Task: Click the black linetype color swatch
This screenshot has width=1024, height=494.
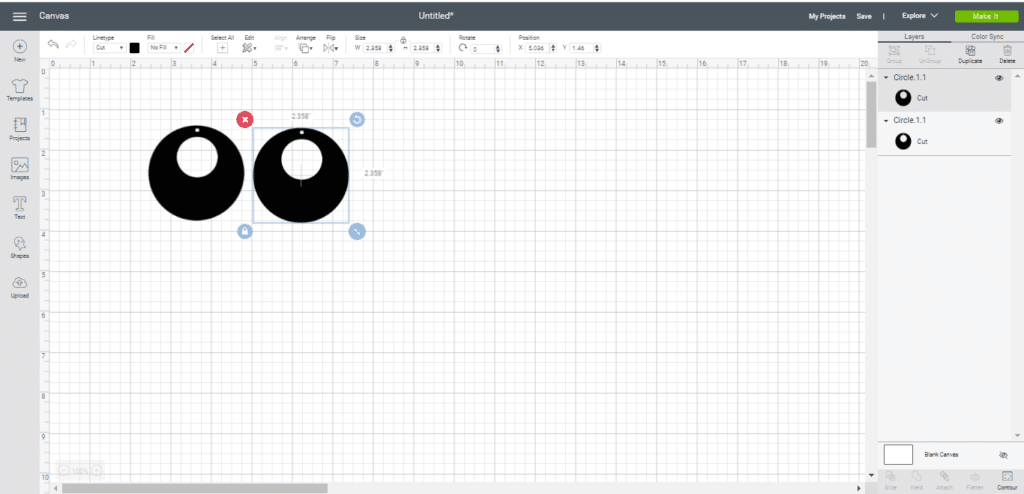Action: click(134, 47)
